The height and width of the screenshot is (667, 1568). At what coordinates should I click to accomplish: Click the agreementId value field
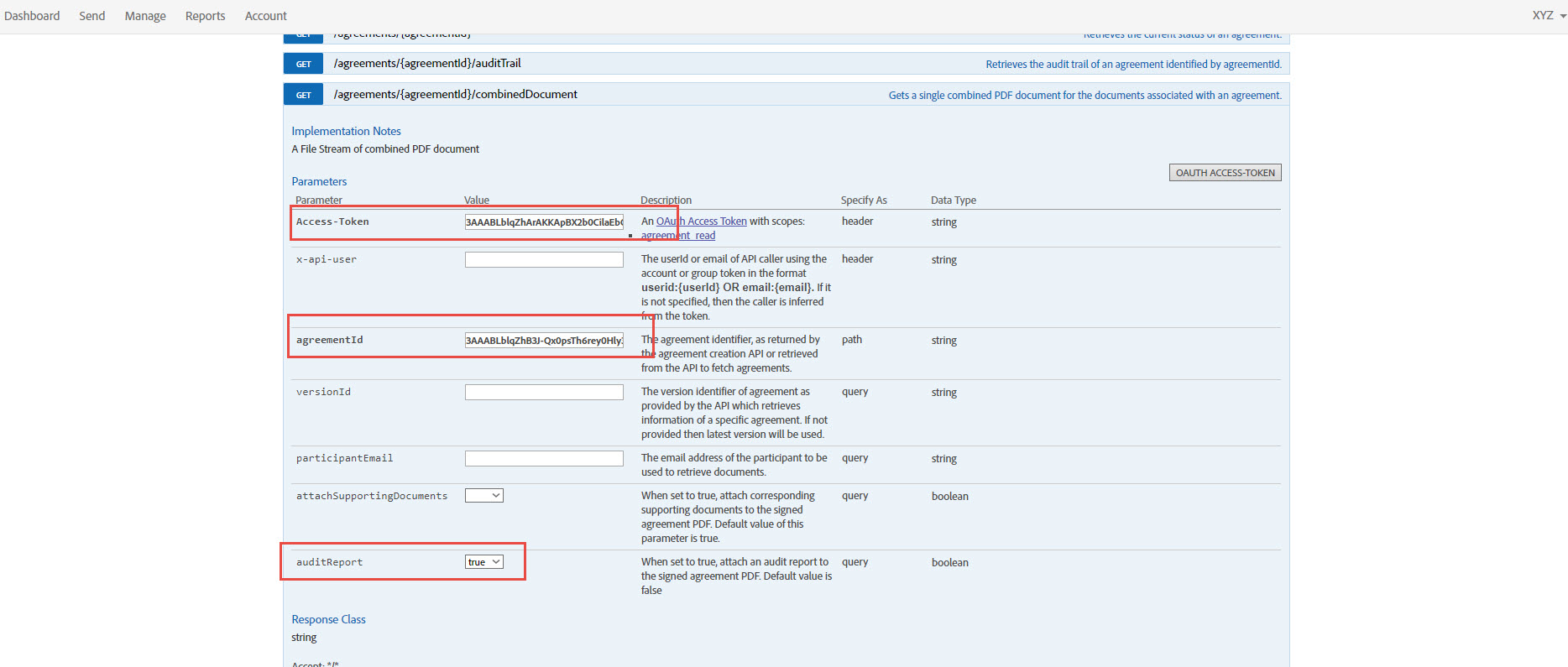[544, 341]
